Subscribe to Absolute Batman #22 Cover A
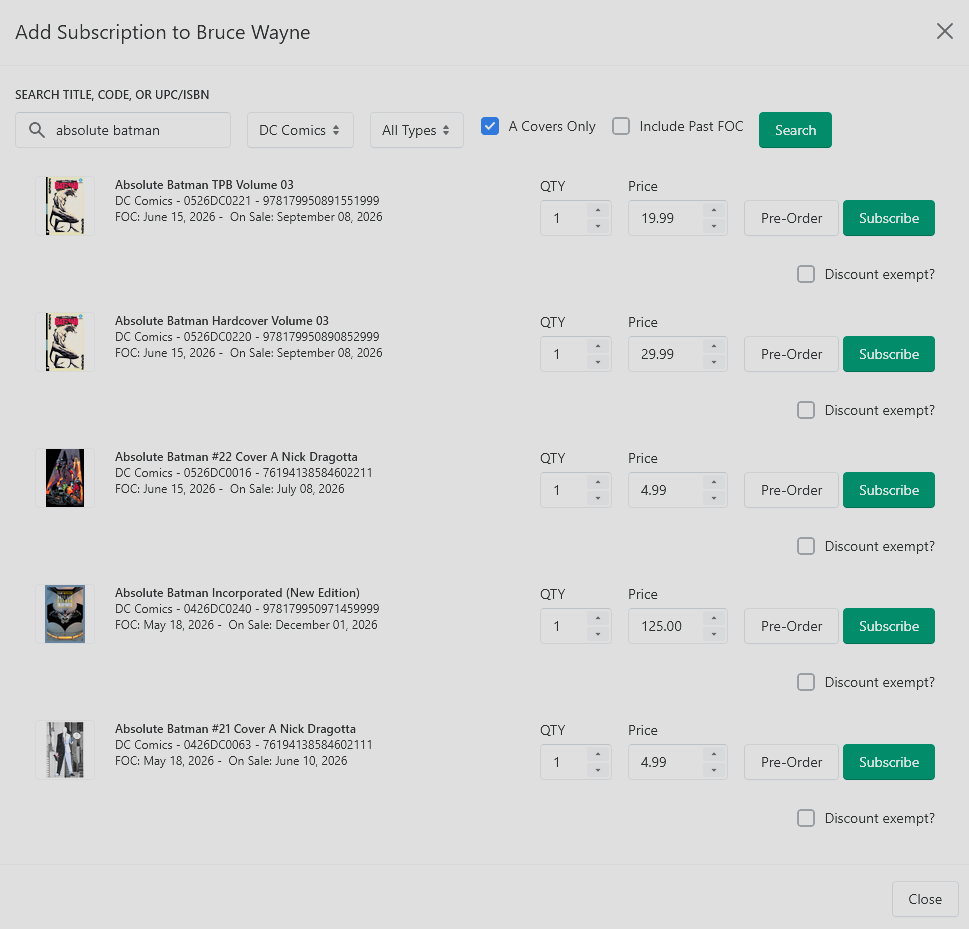969x929 pixels. pyautogui.click(x=889, y=490)
